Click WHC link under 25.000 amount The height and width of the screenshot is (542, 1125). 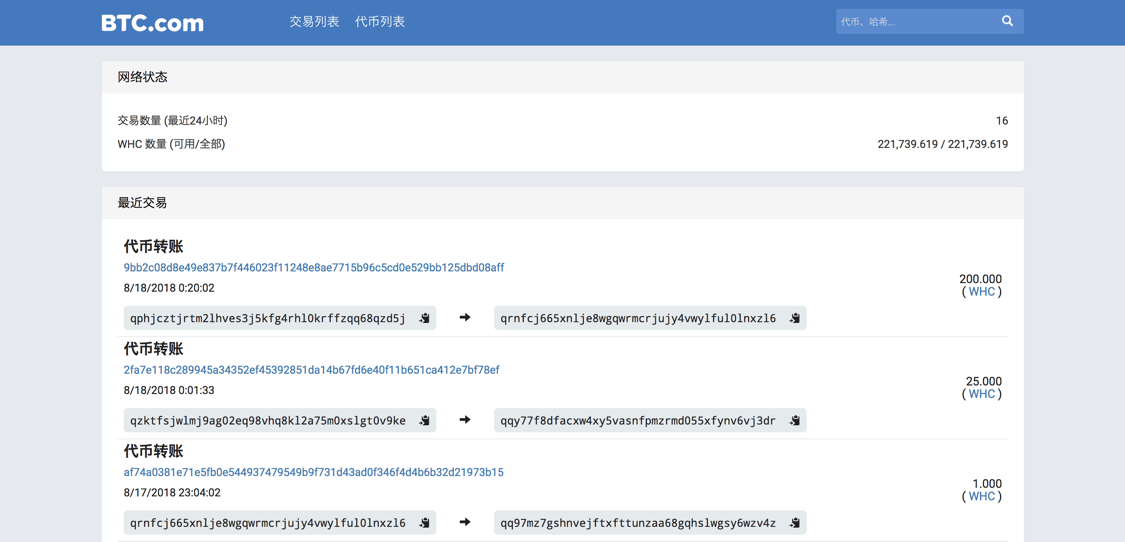coord(982,394)
